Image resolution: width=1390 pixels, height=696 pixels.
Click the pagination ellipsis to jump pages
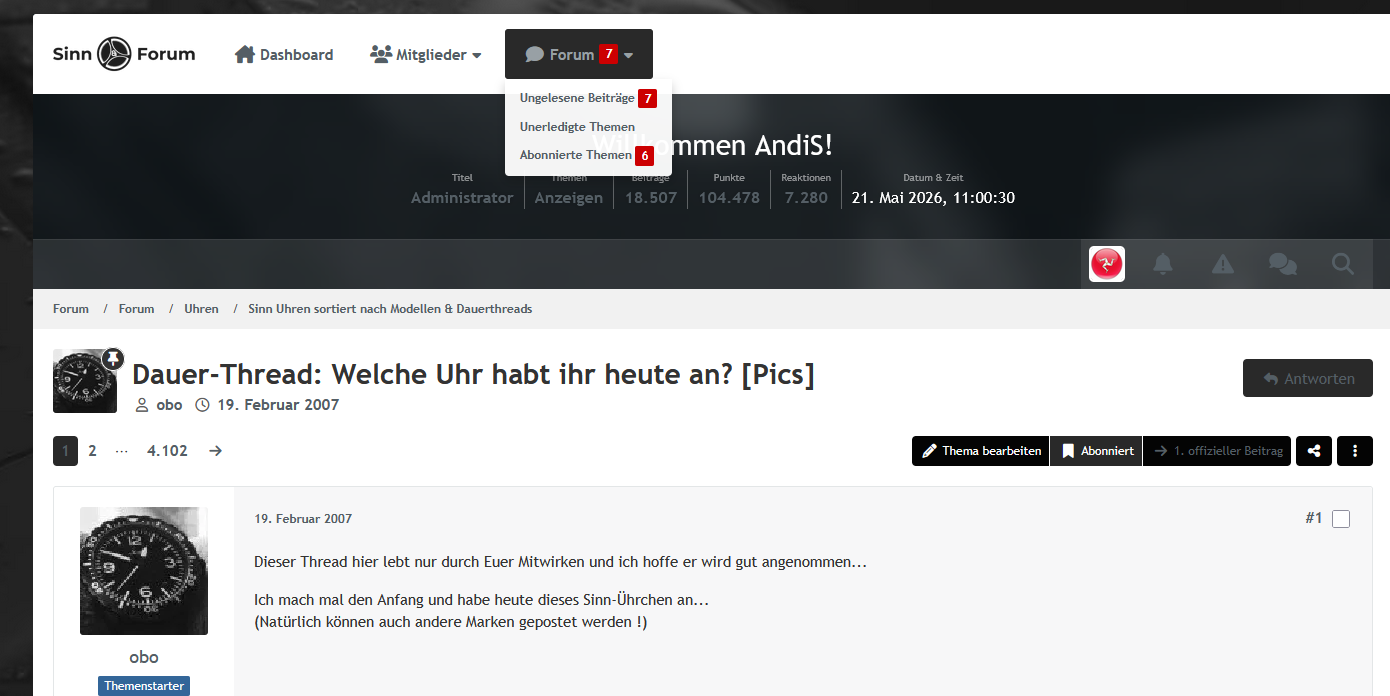click(122, 451)
